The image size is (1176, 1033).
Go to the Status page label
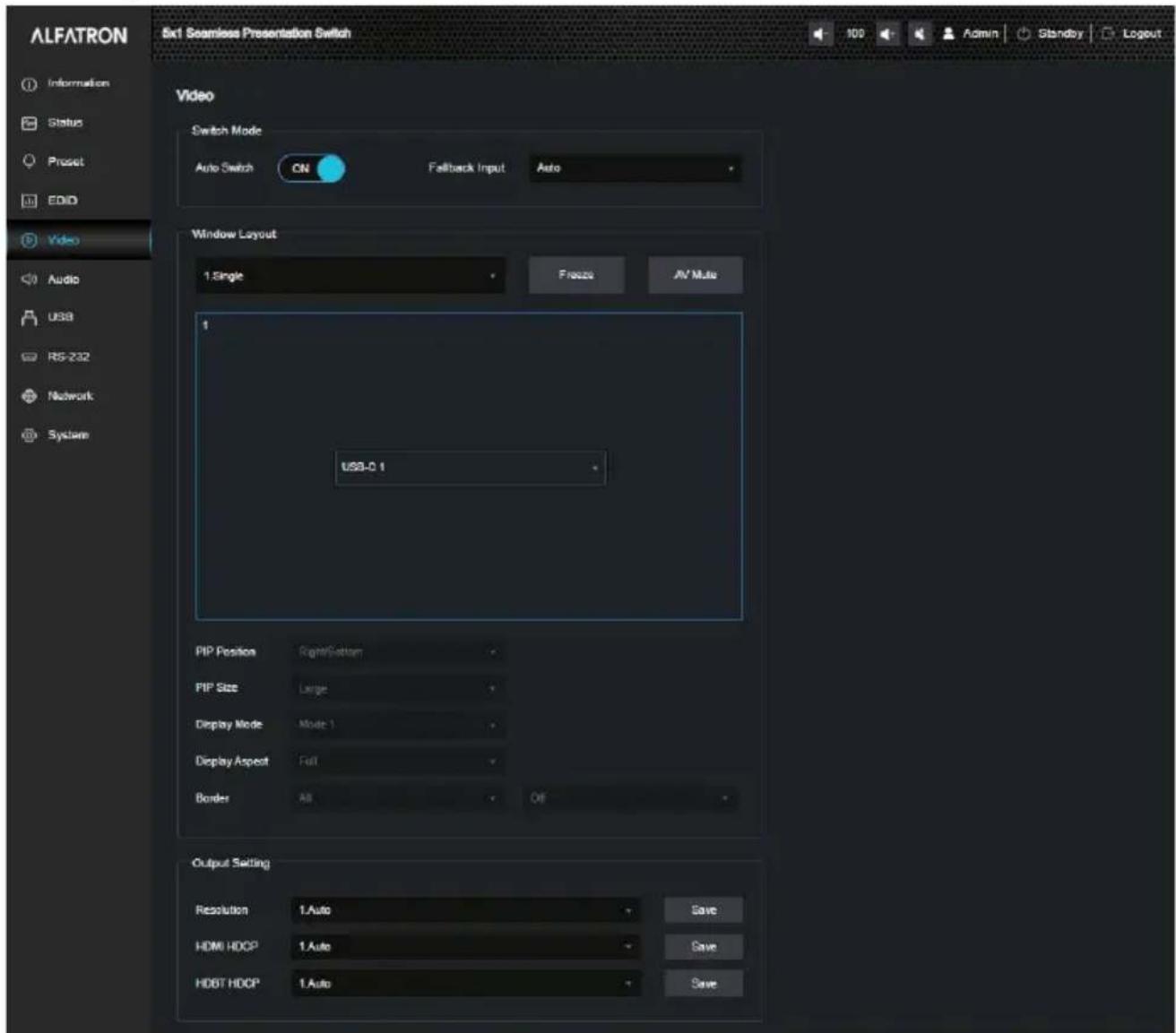tap(65, 123)
